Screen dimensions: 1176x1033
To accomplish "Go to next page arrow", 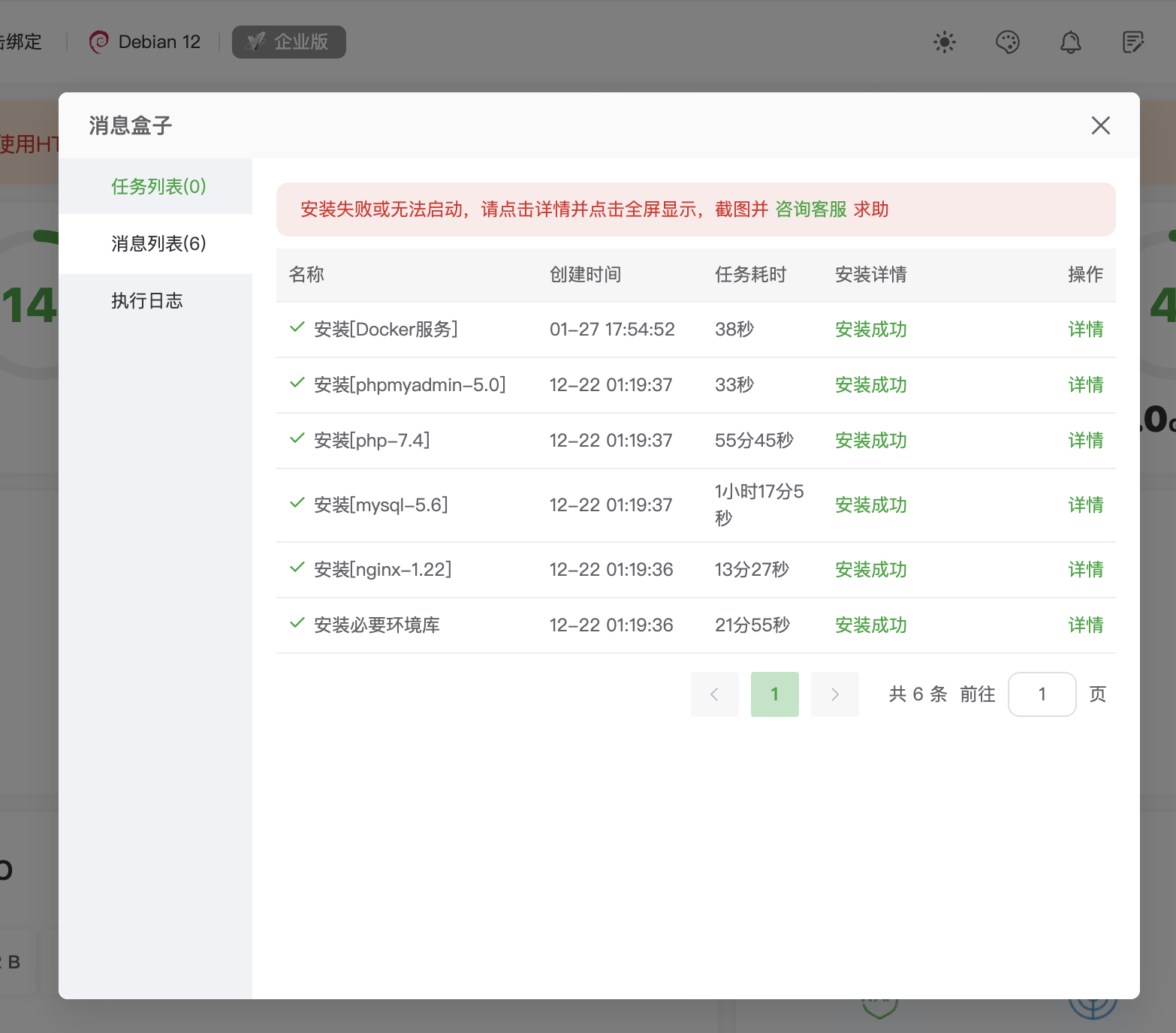I will (835, 694).
